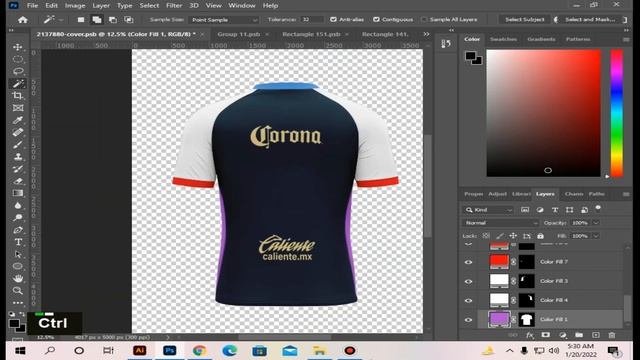
Task: Open the Fill slider dropdown arrow
Action: pos(596,236)
